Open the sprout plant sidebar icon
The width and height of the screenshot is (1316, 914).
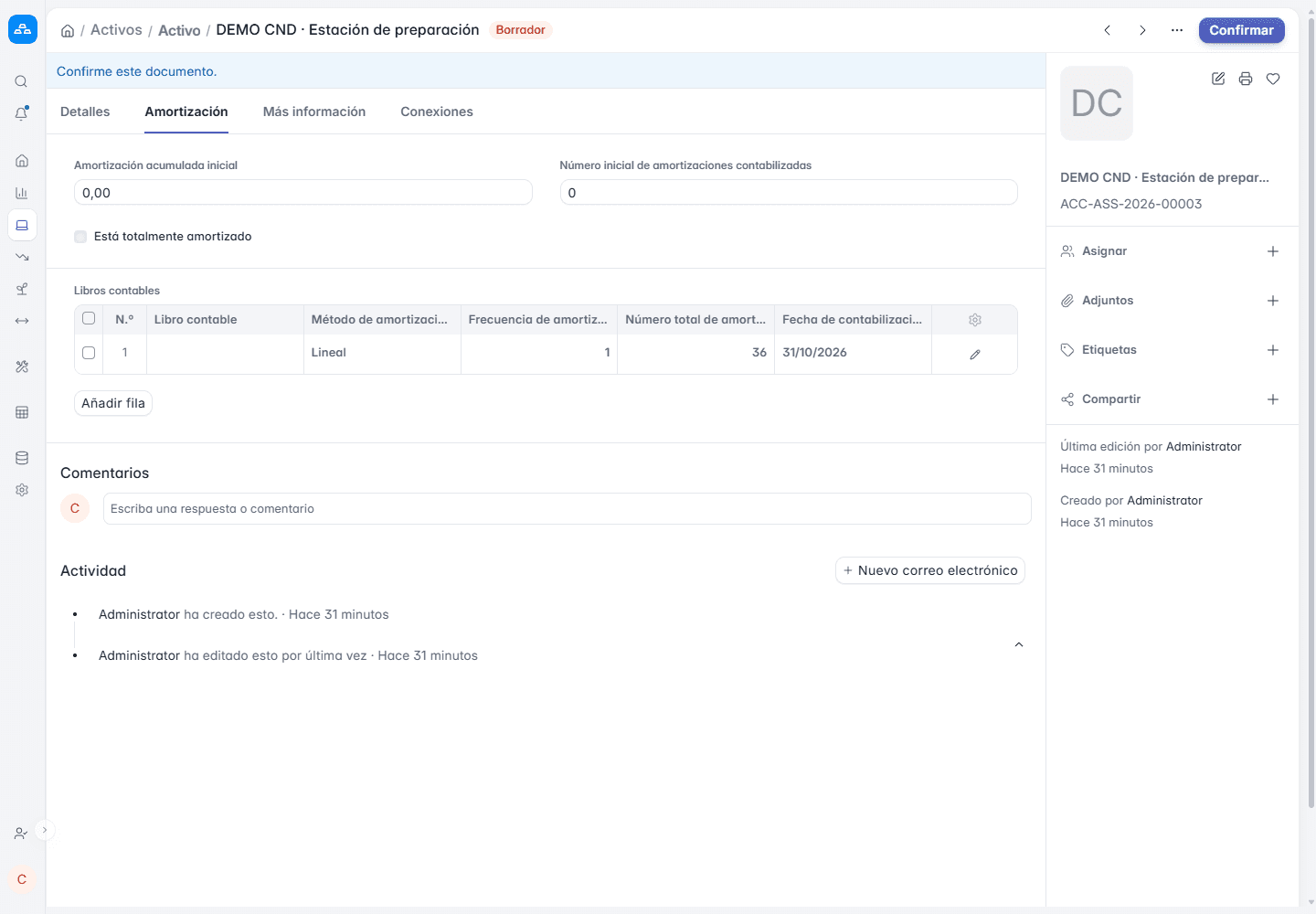pos(22,289)
